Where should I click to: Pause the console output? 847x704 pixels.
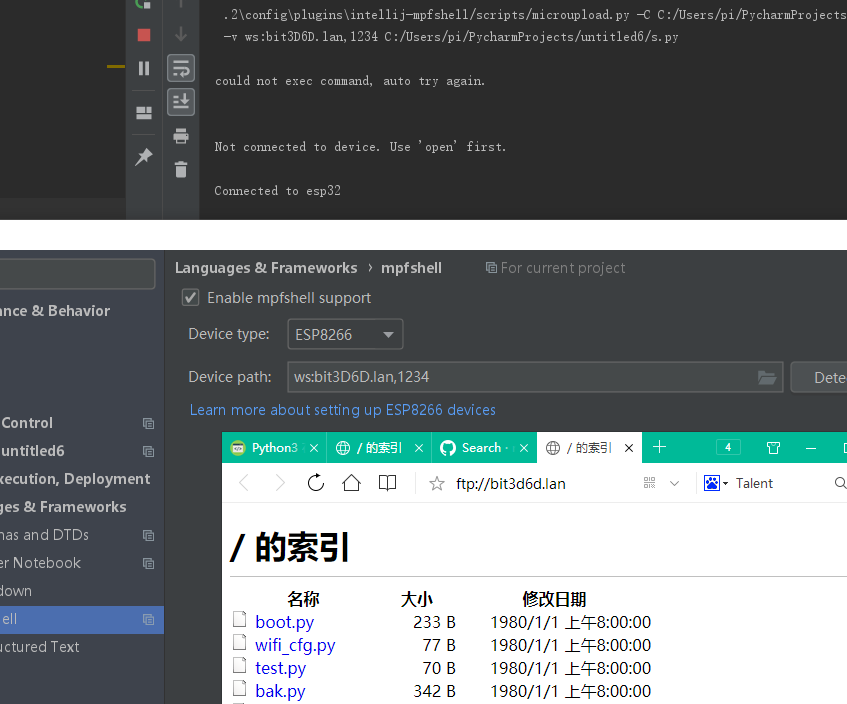tap(143, 68)
